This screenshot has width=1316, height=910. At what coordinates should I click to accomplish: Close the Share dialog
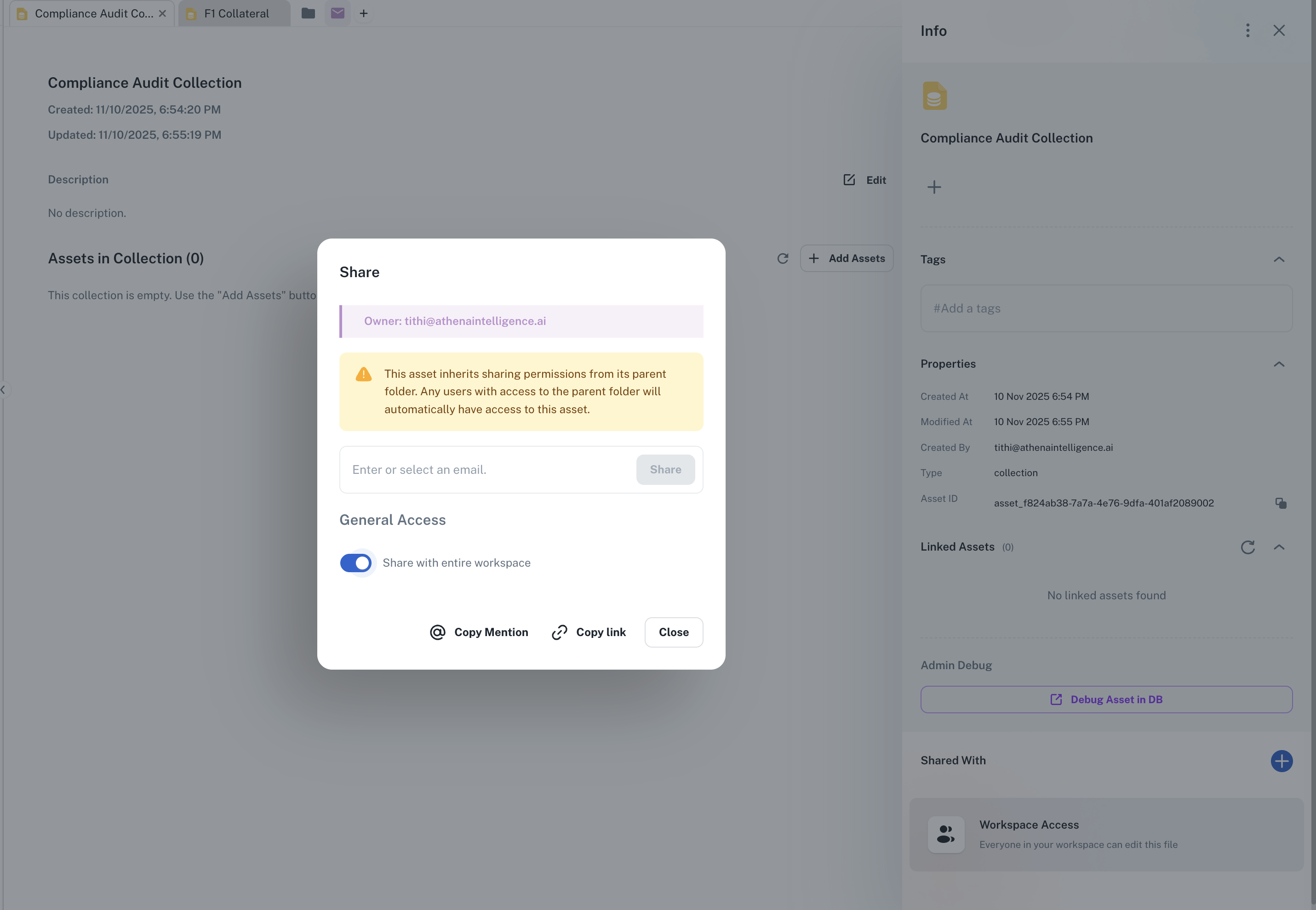673,632
